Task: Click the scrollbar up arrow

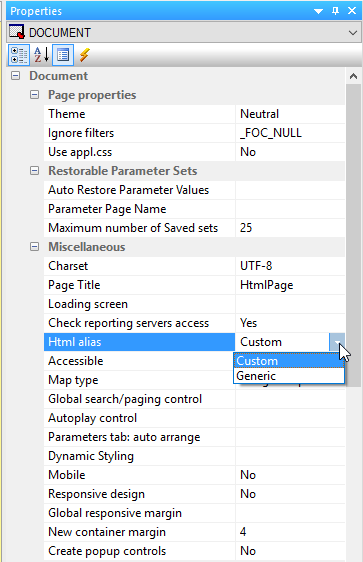Action: [353, 76]
